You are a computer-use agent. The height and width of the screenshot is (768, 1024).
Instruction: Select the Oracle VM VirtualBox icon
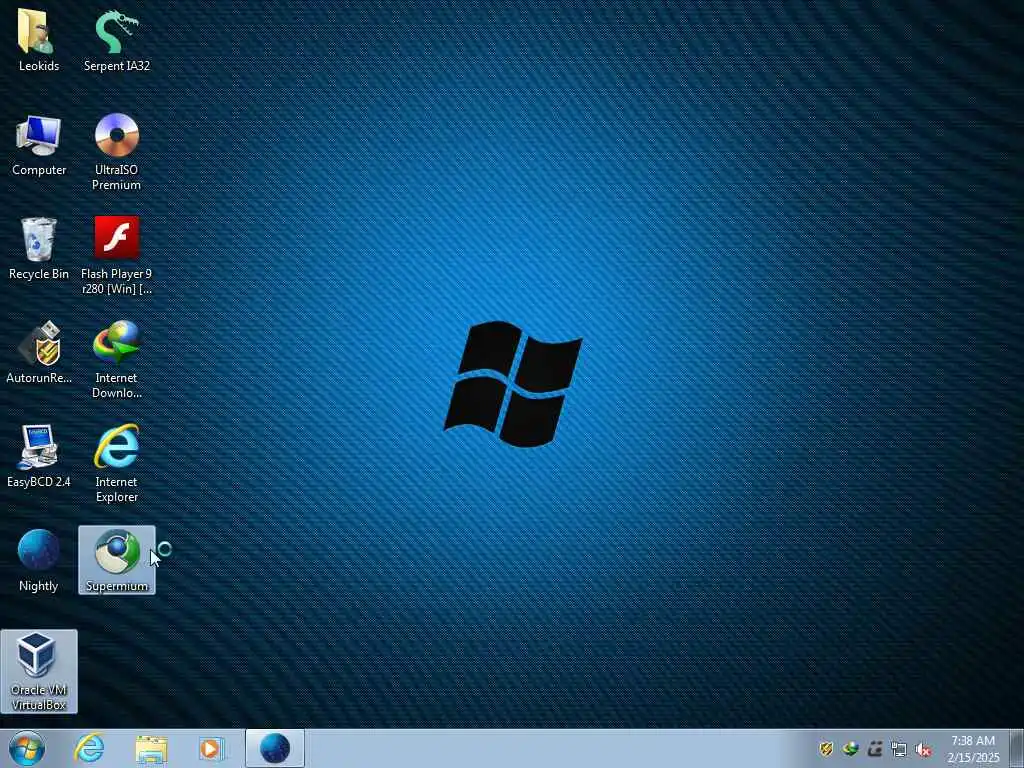[39, 671]
